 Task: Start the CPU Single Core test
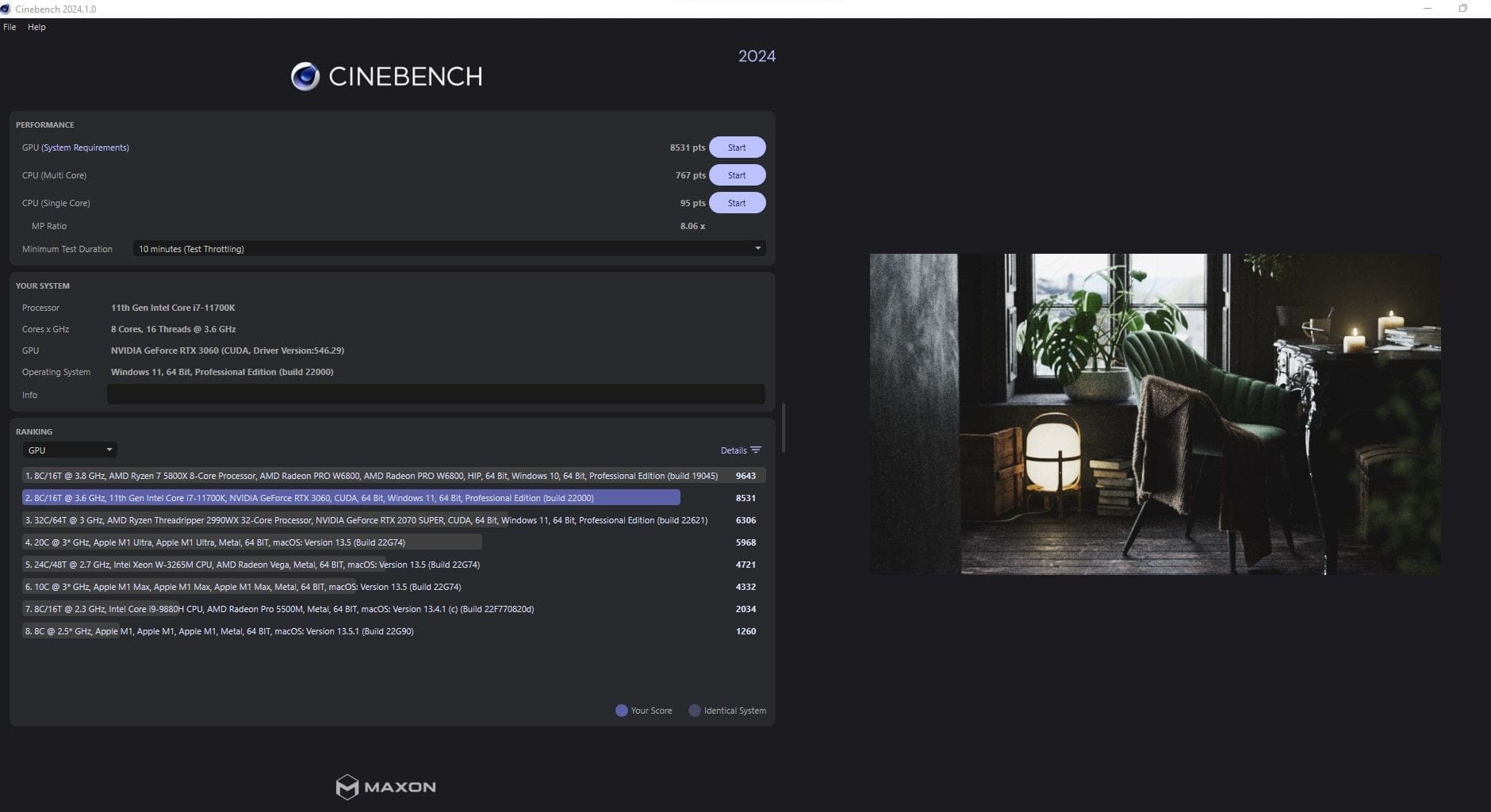(737, 203)
